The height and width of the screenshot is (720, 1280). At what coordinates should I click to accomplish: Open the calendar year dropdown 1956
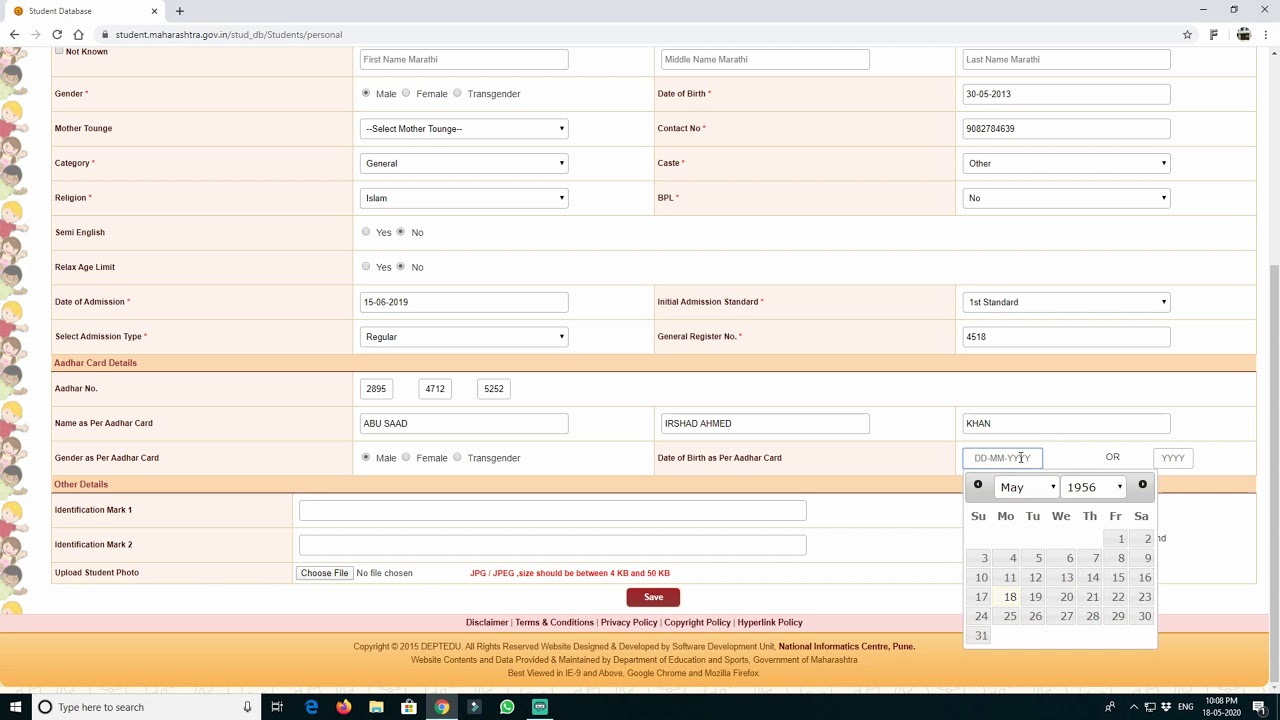click(1094, 487)
